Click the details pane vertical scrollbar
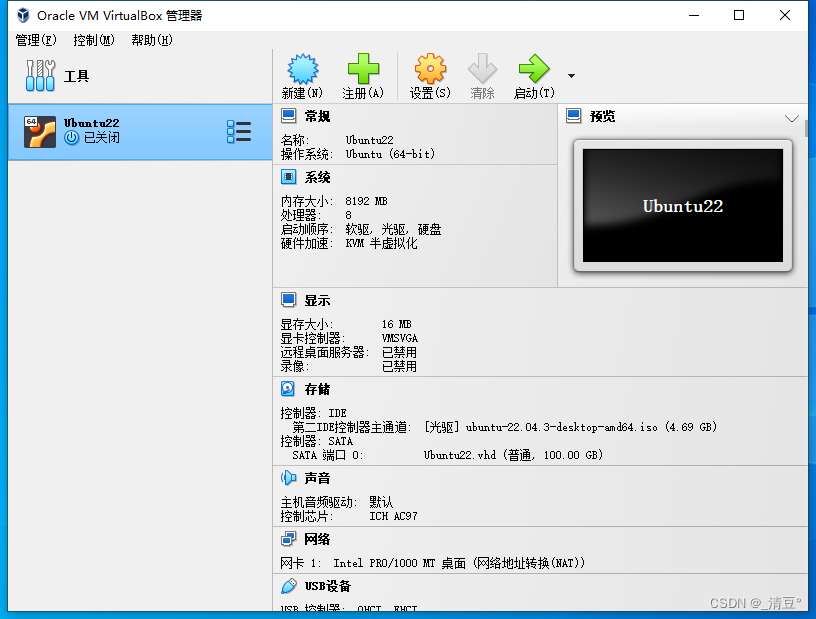 coord(807,129)
